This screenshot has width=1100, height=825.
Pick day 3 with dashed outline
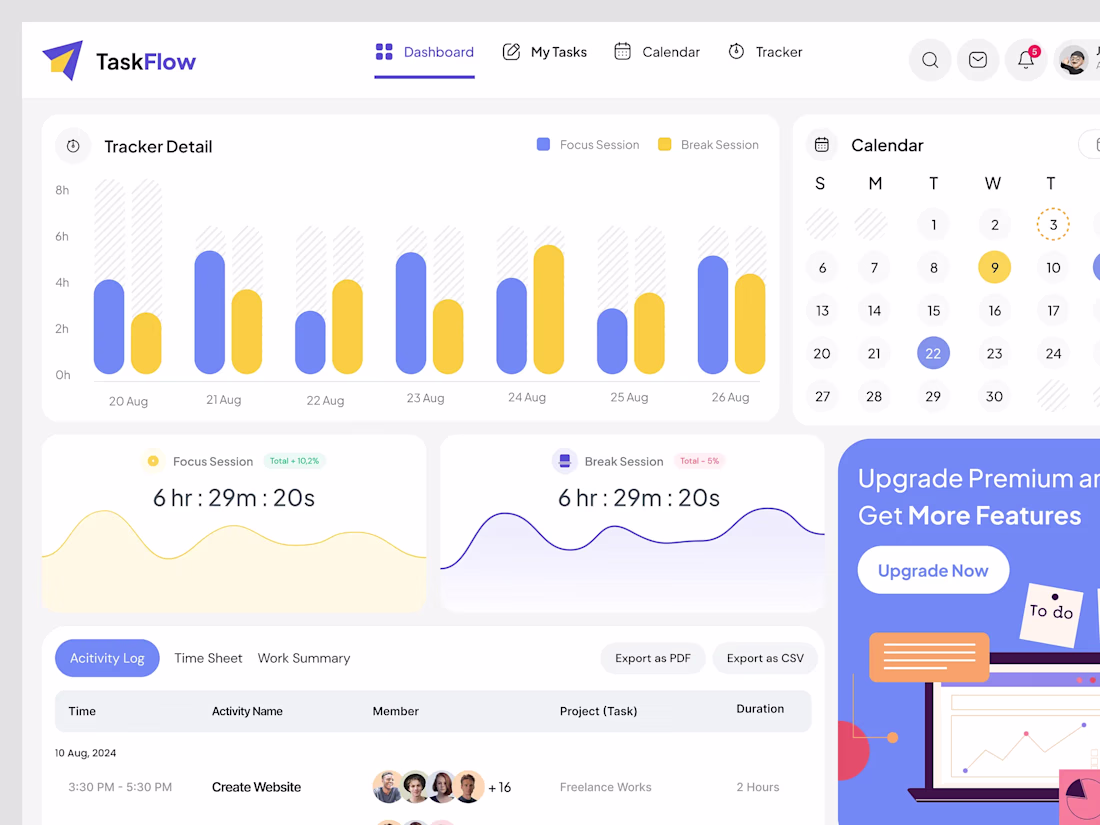click(x=1052, y=224)
